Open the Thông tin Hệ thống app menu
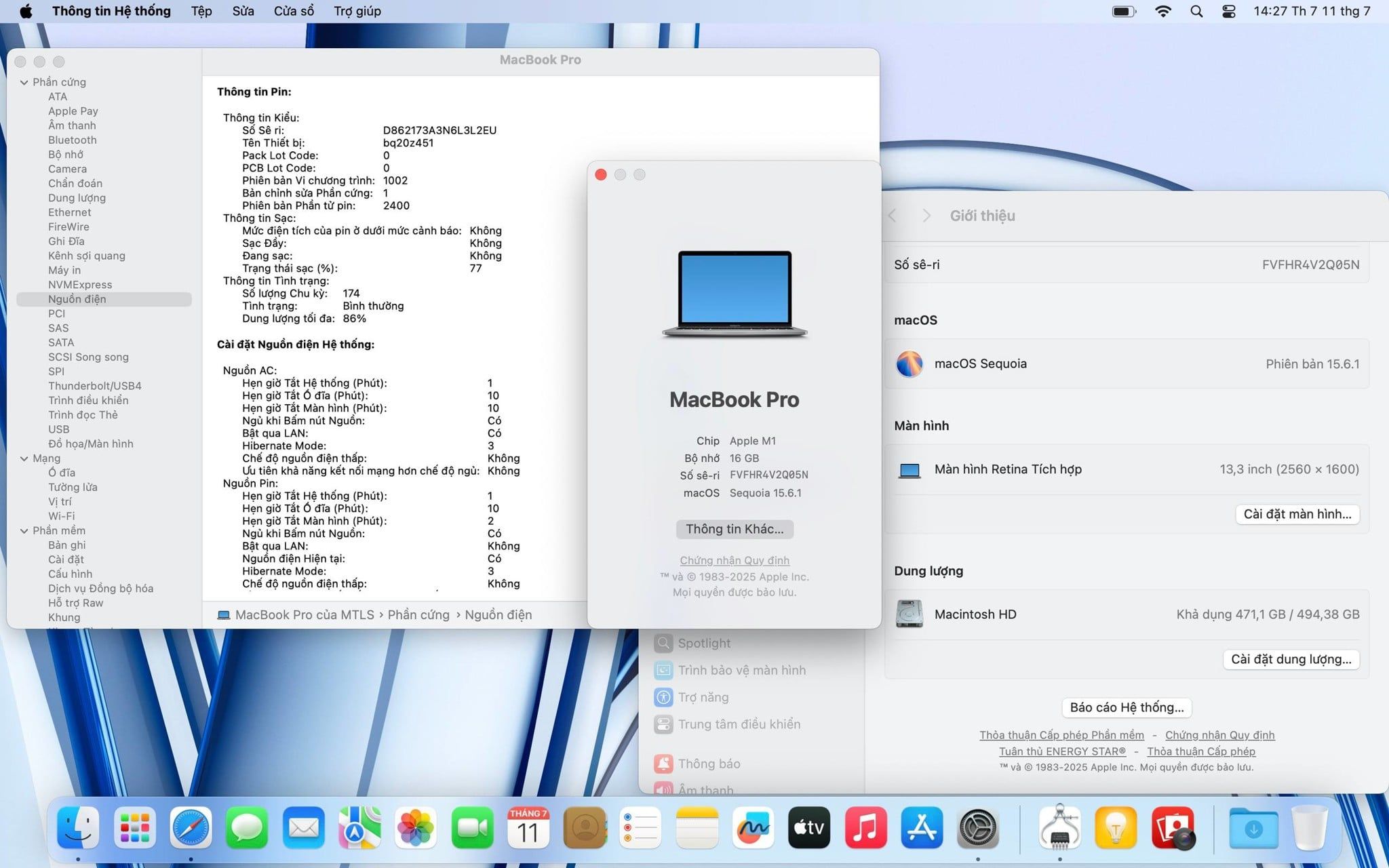 coord(111,12)
